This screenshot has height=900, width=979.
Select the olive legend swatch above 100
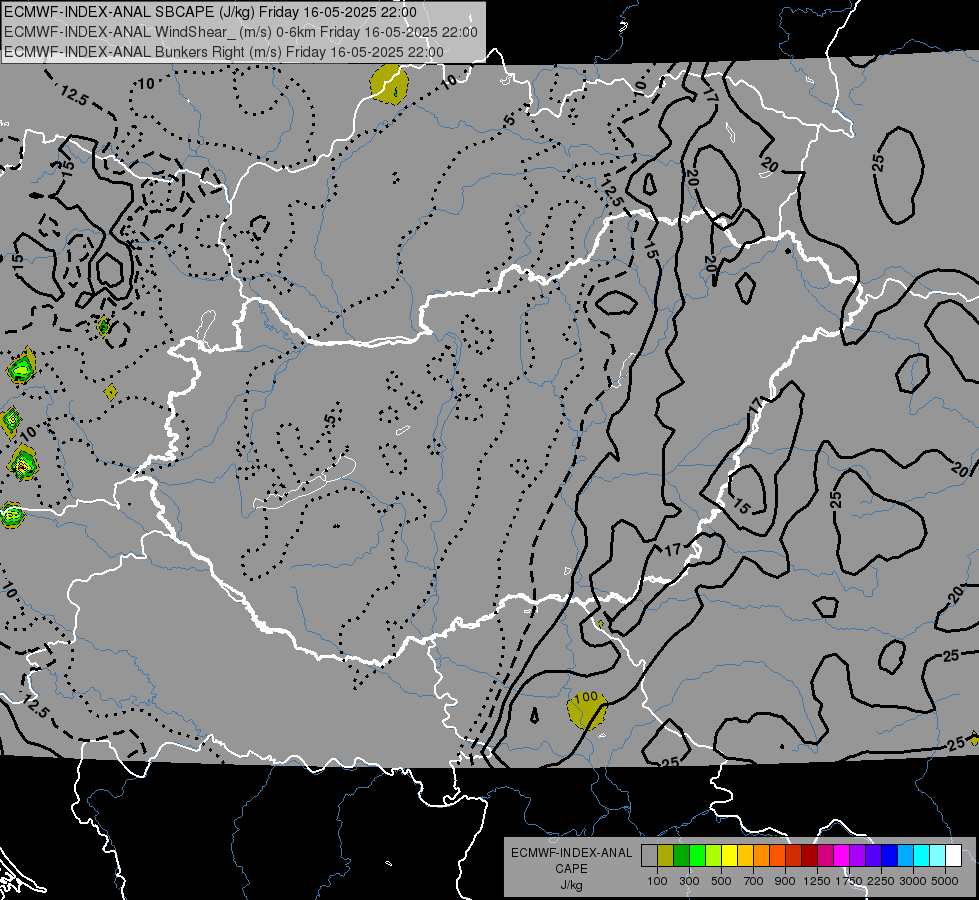[x=666, y=856]
